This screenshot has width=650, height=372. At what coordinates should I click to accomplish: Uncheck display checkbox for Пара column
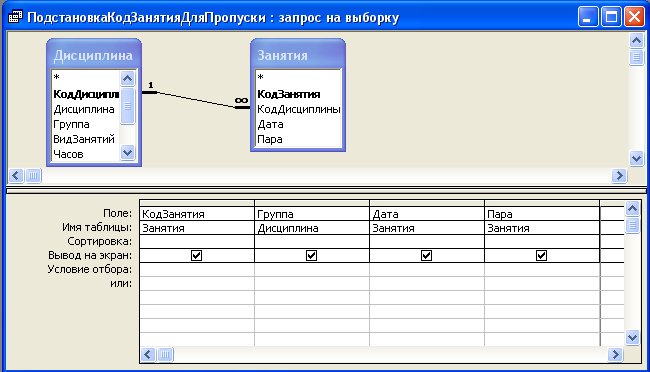(541, 255)
